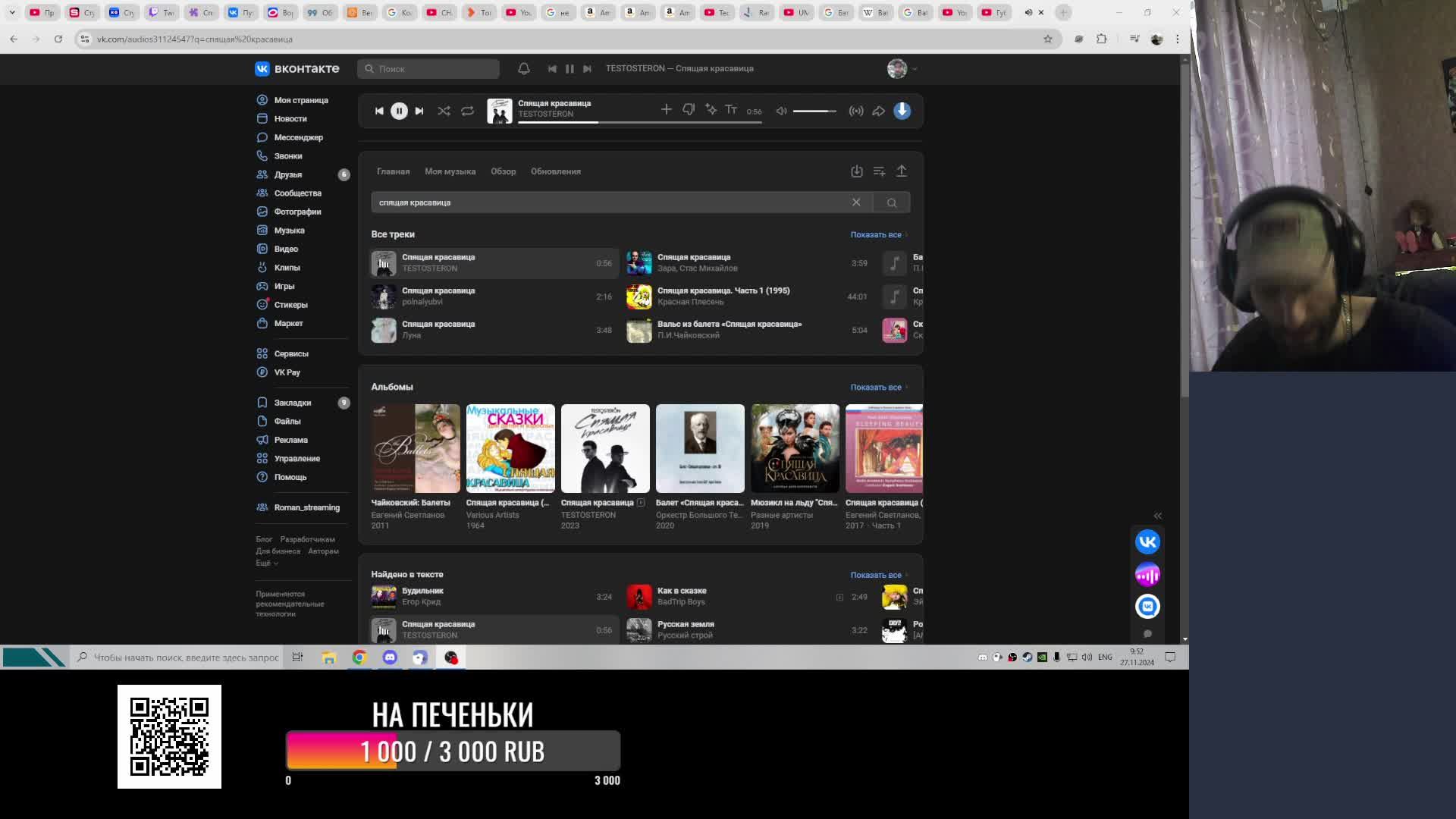
Task: Show all results under Альбомы
Action: click(x=877, y=387)
